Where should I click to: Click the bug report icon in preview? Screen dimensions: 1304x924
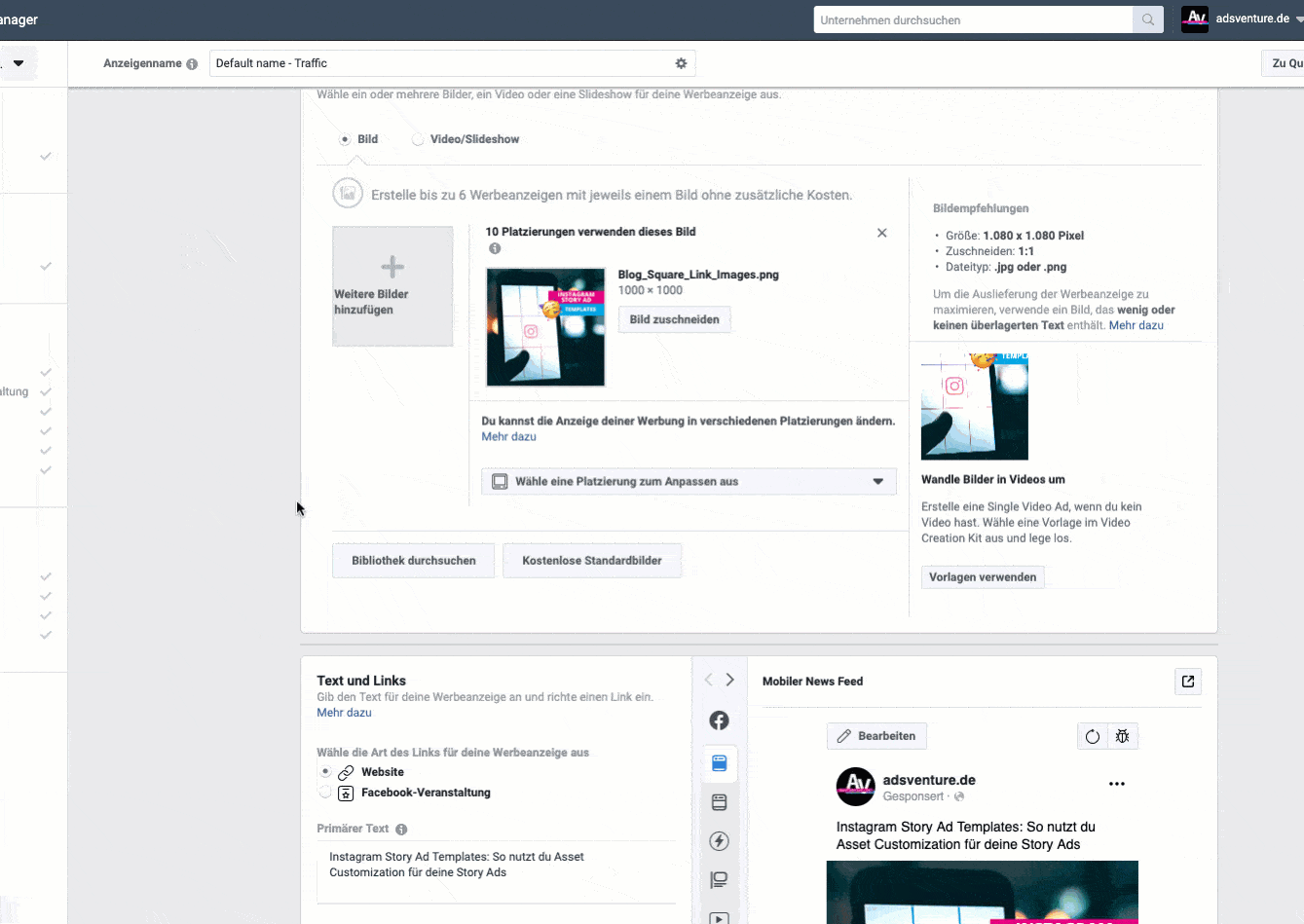click(x=1122, y=737)
